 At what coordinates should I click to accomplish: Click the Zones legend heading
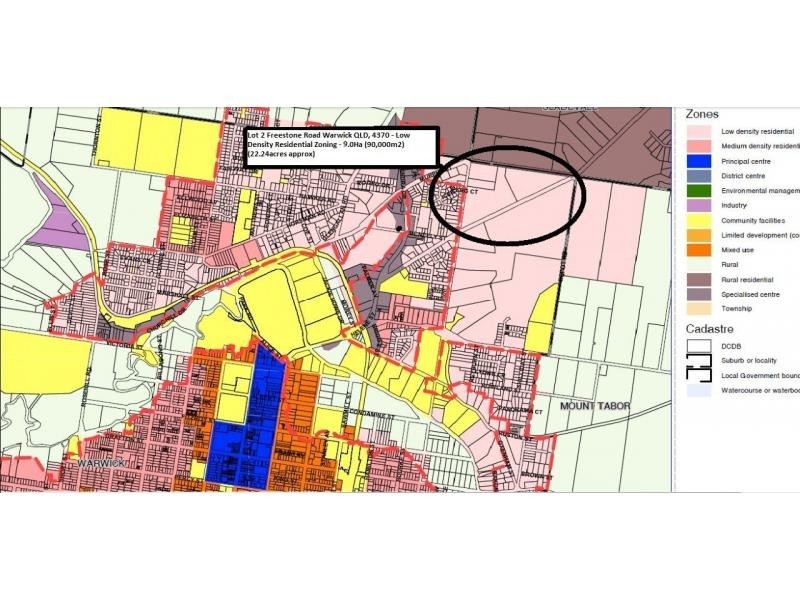coord(702,114)
